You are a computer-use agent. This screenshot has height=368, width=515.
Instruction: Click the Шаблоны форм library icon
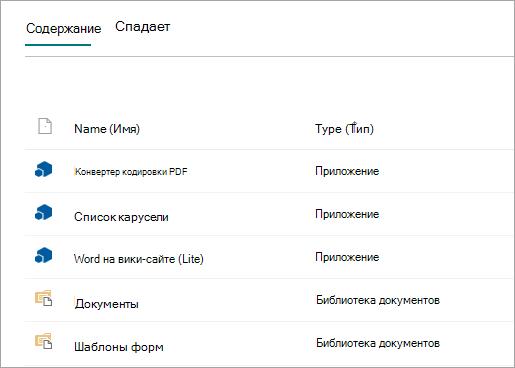pos(44,341)
